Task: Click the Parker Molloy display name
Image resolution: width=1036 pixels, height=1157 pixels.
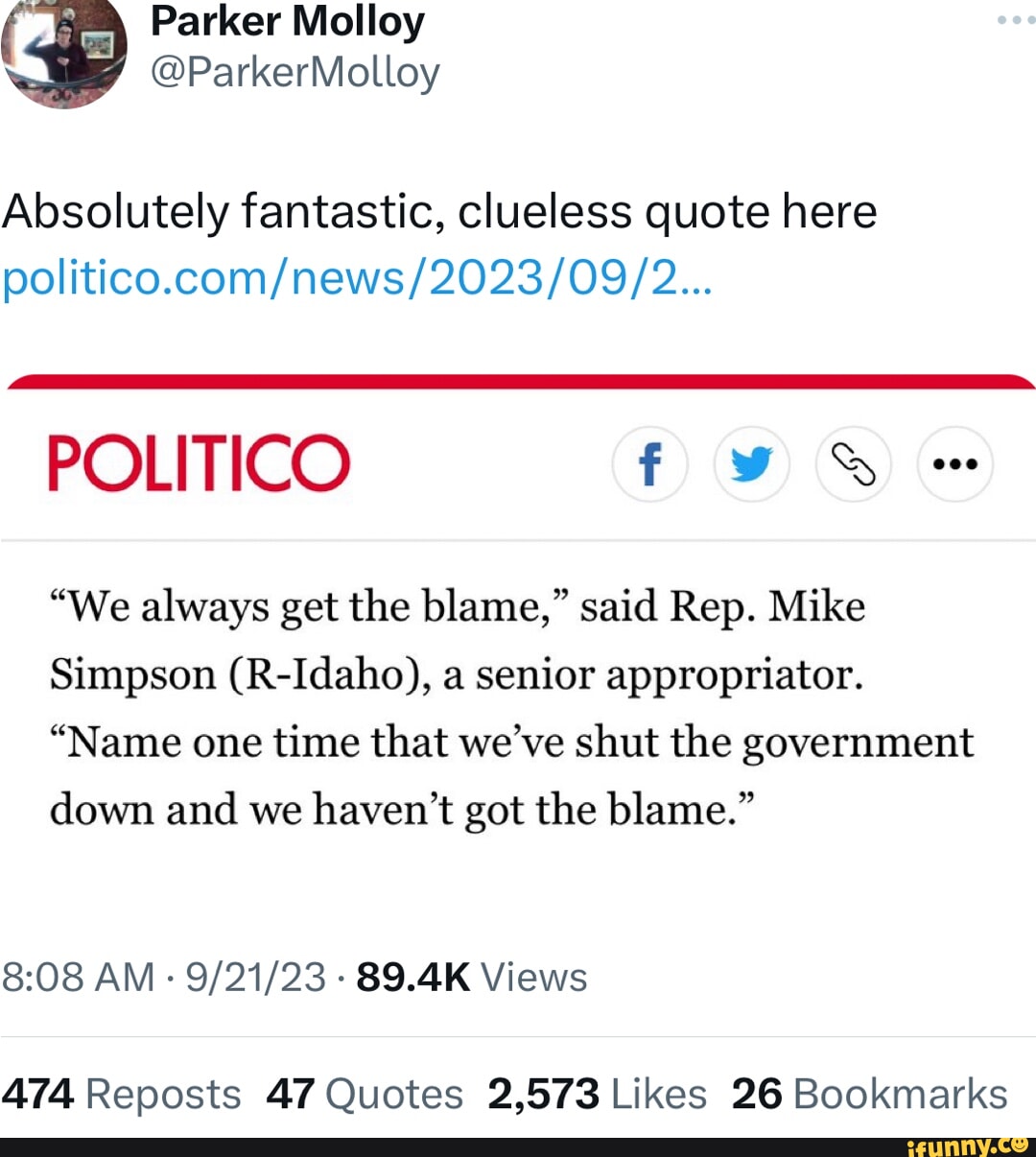Action: [286, 21]
